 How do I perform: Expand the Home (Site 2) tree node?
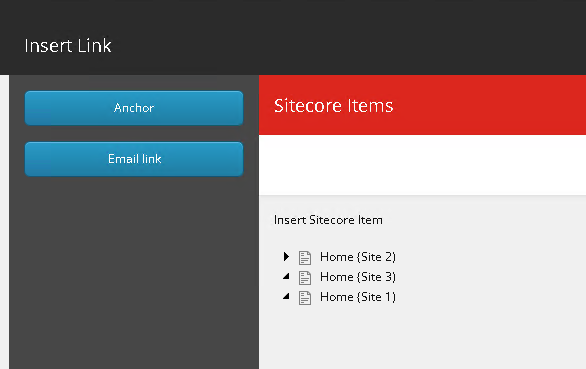click(x=286, y=256)
